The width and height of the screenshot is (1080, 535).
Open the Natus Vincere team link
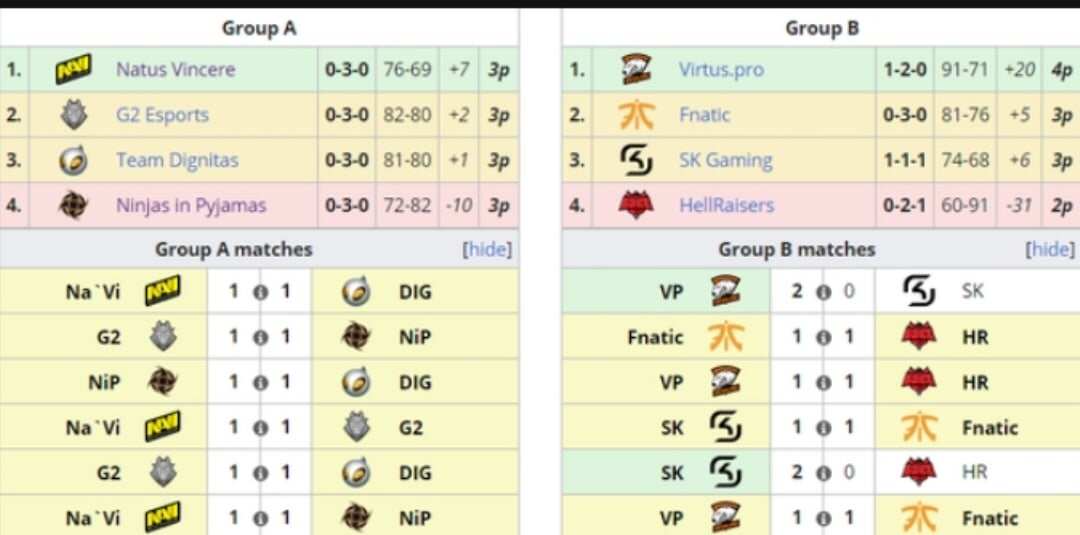[176, 69]
